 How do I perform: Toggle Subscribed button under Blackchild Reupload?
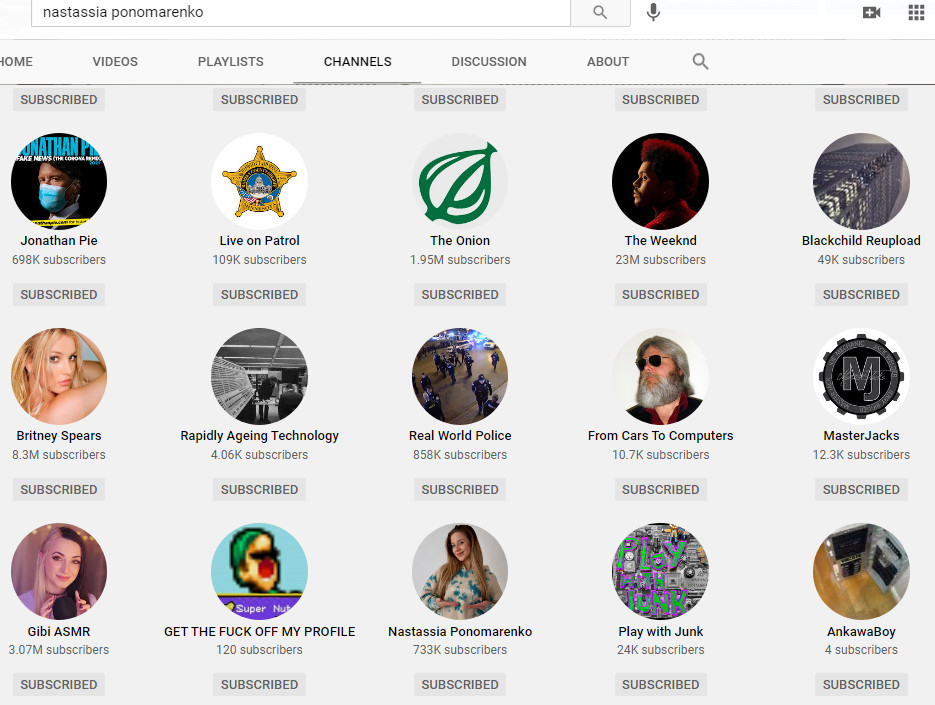point(861,295)
